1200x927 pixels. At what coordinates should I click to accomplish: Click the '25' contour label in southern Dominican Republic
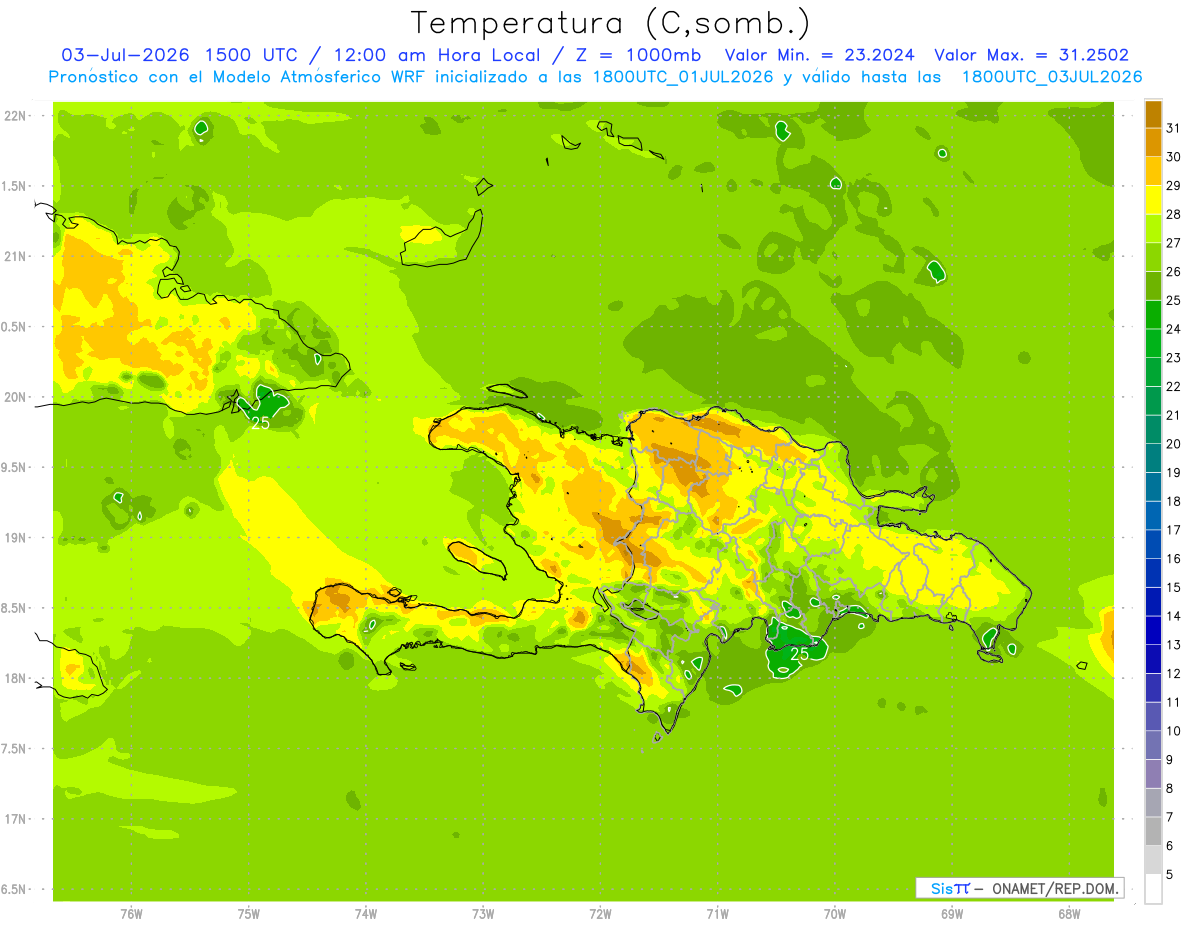[799, 654]
